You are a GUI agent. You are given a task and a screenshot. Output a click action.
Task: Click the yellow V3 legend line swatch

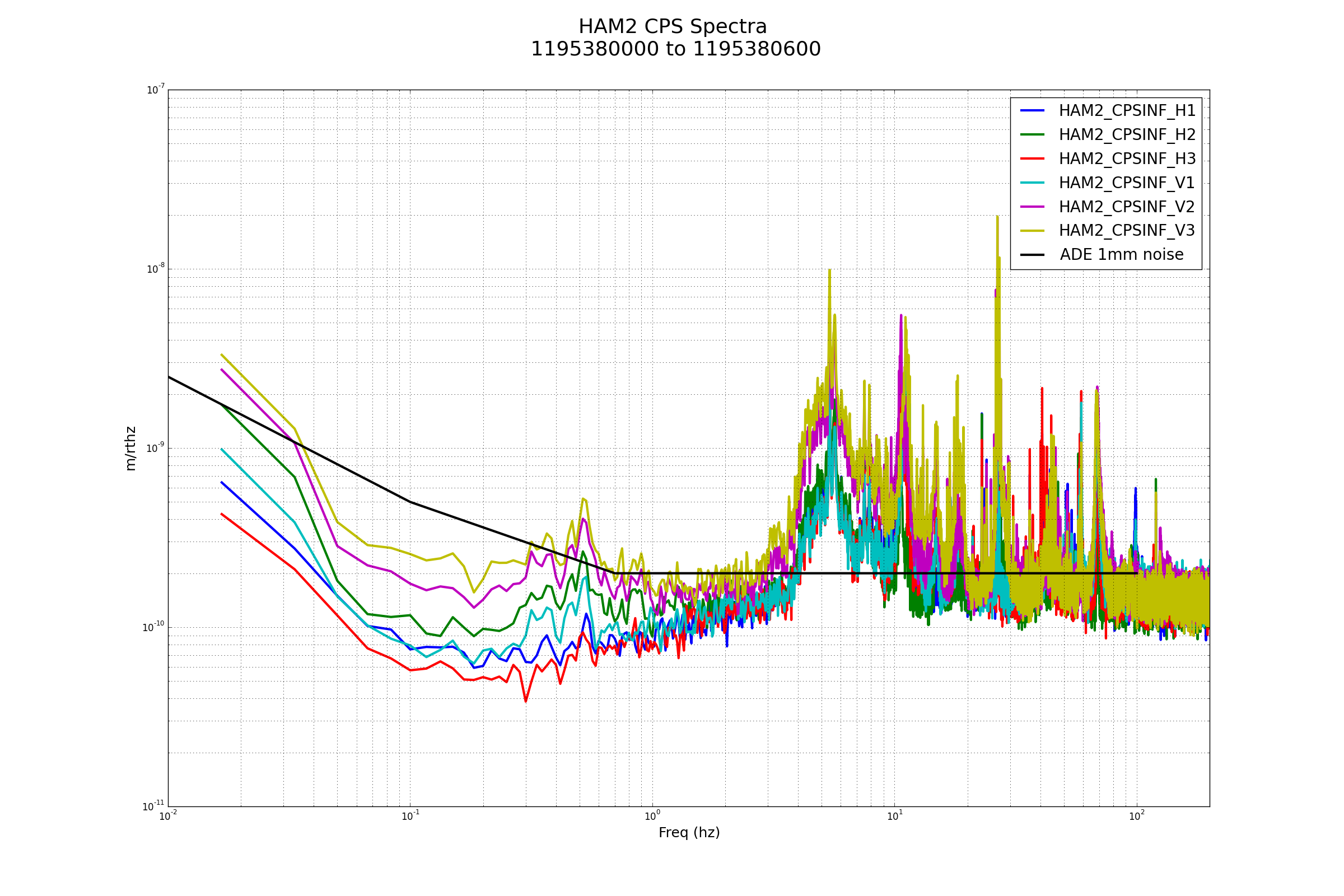(1032, 230)
